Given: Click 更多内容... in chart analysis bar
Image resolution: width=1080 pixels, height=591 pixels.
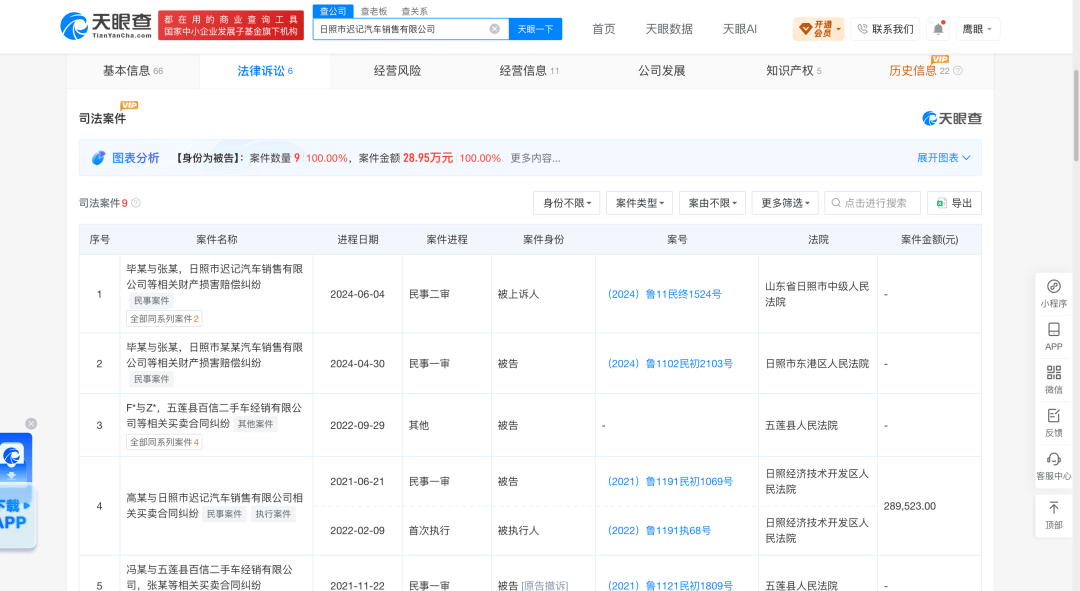Looking at the screenshot, I should 535,158.
